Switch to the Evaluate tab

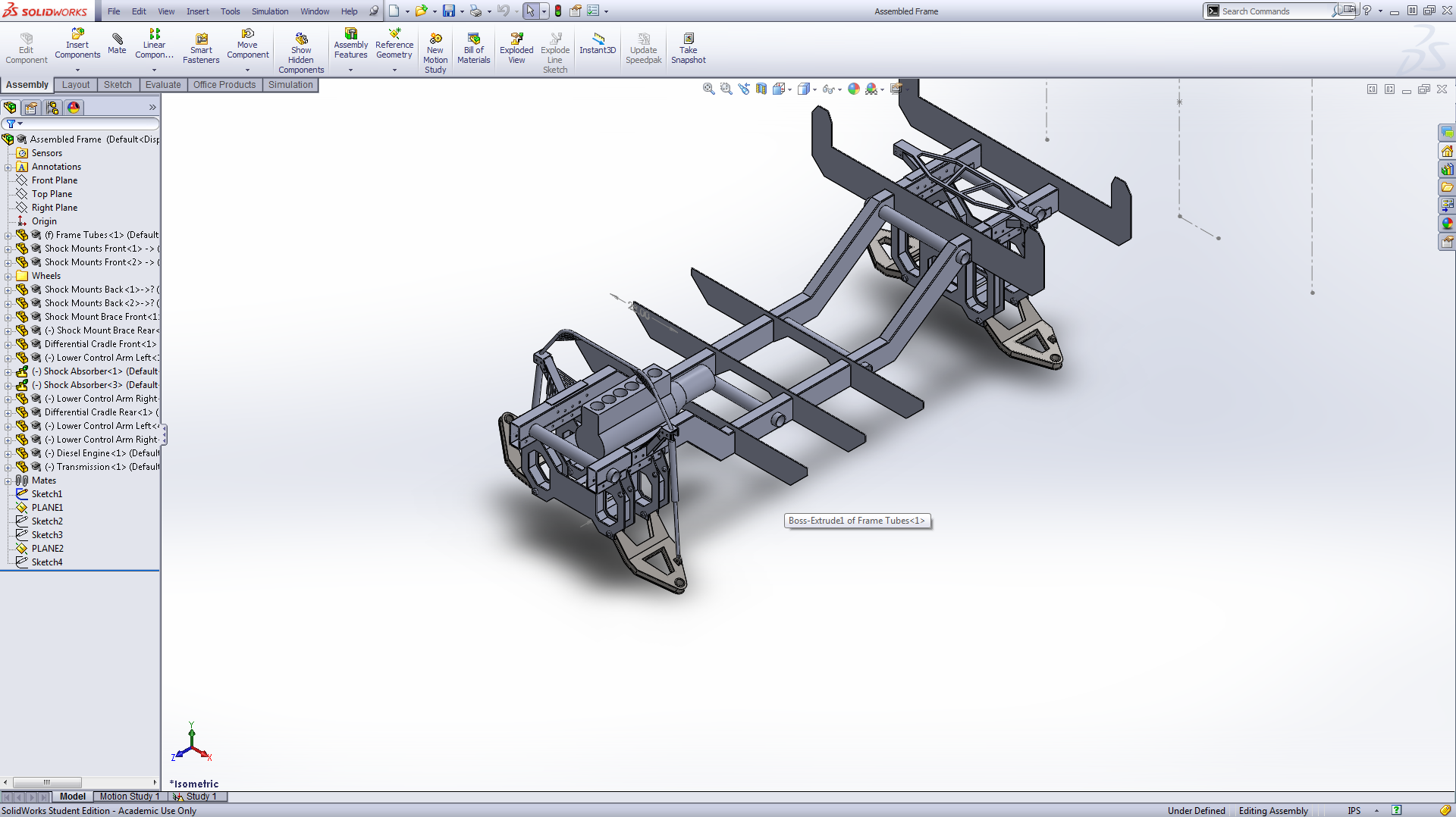(163, 85)
